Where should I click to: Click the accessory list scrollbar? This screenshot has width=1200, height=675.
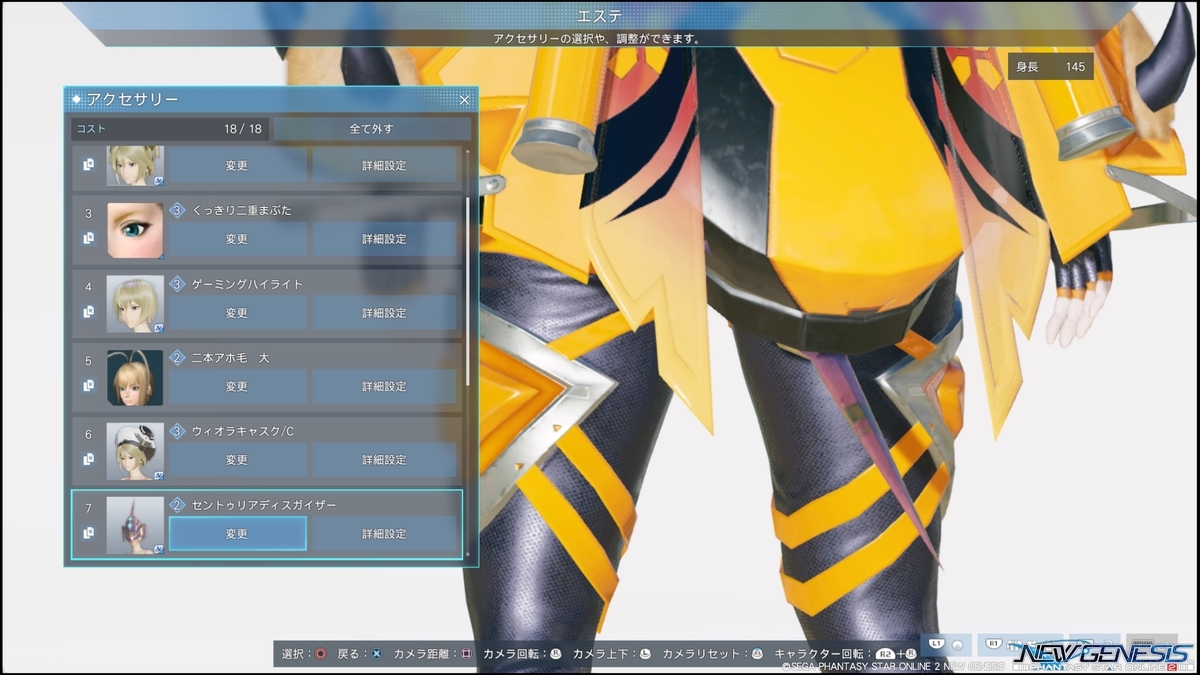click(x=467, y=292)
